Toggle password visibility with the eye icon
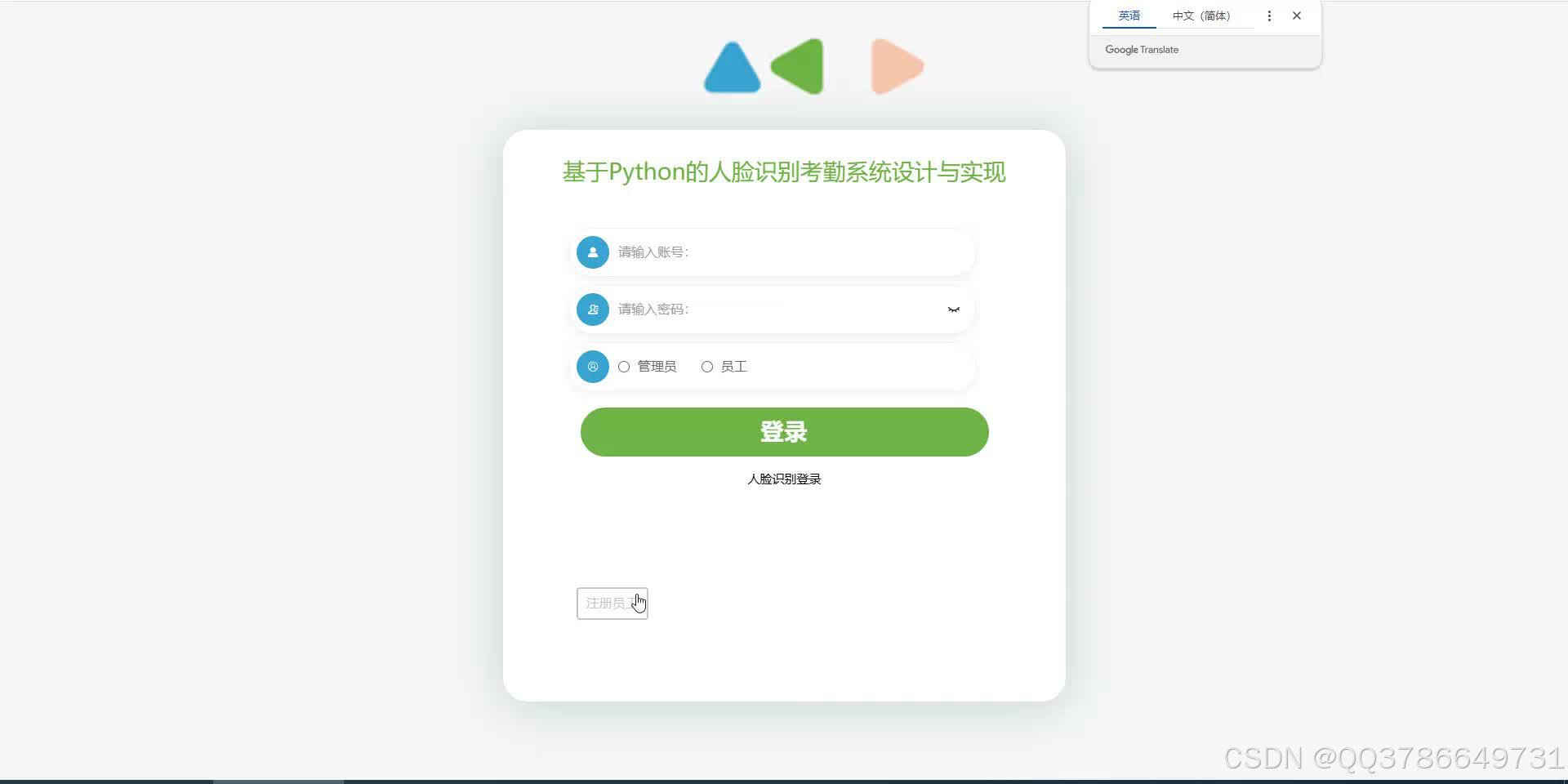 click(x=953, y=310)
